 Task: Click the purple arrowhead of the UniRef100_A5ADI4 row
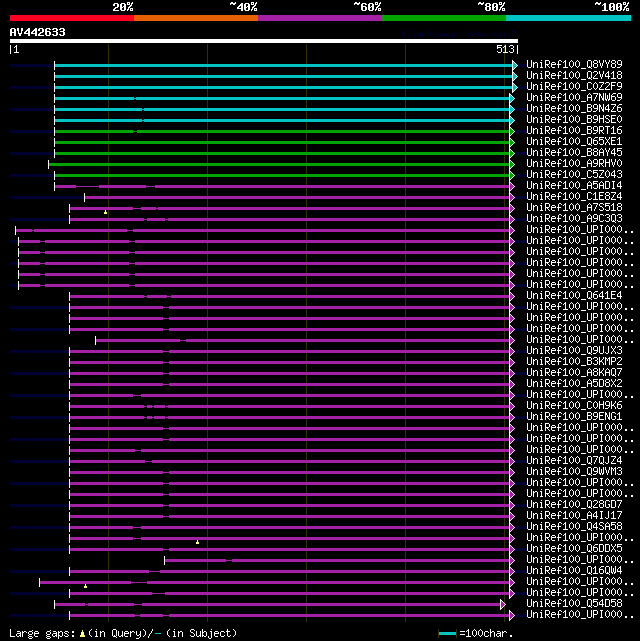tap(512, 186)
